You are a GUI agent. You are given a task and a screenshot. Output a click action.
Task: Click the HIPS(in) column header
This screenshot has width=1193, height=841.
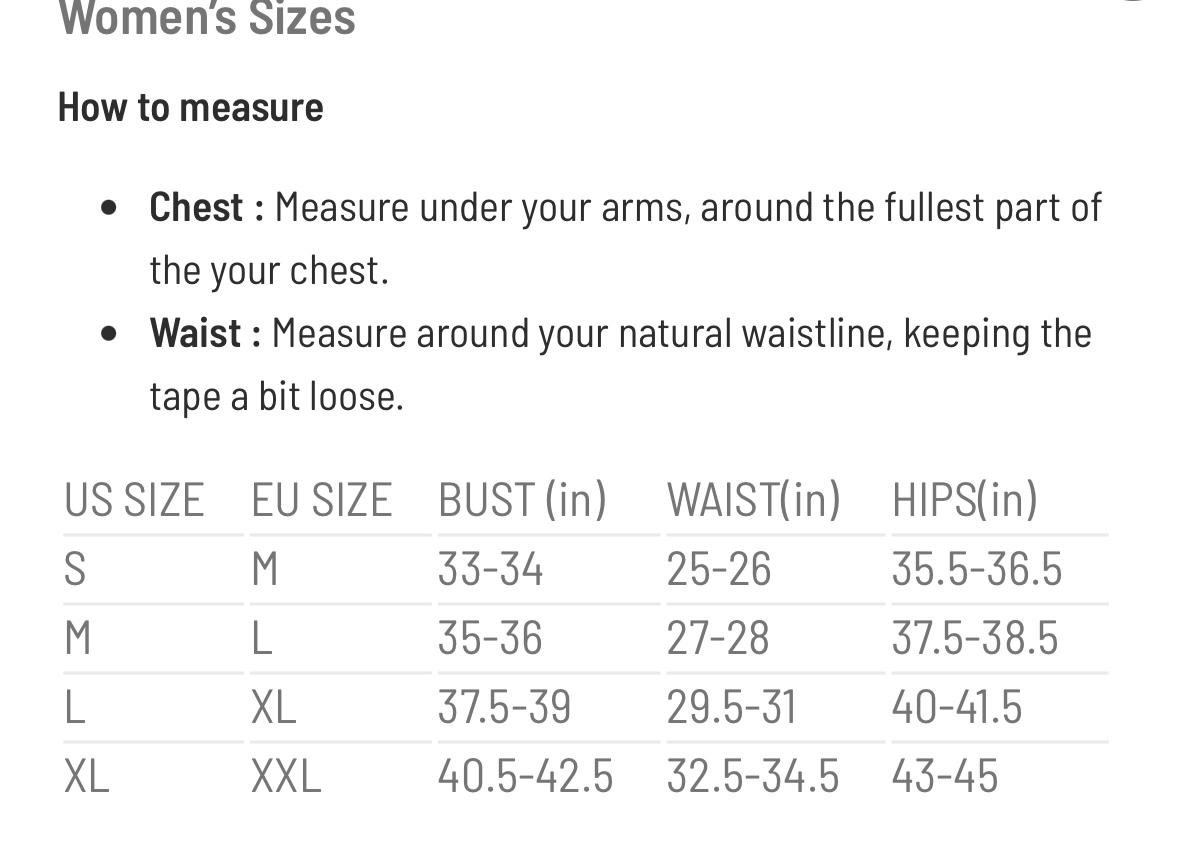964,499
